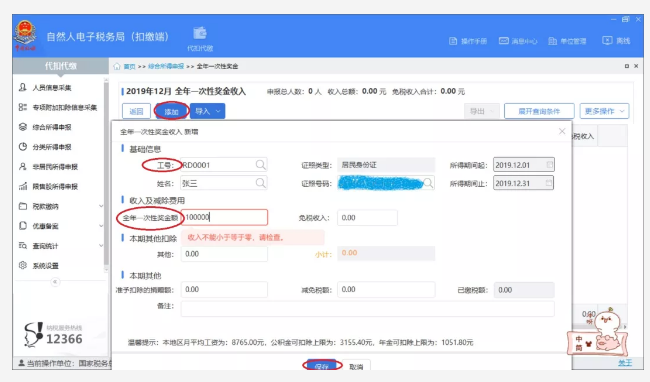Image resolution: width=650 pixels, height=382 pixels.
Task: Click the 全年一次性奖金额 input field
Action: (224, 218)
